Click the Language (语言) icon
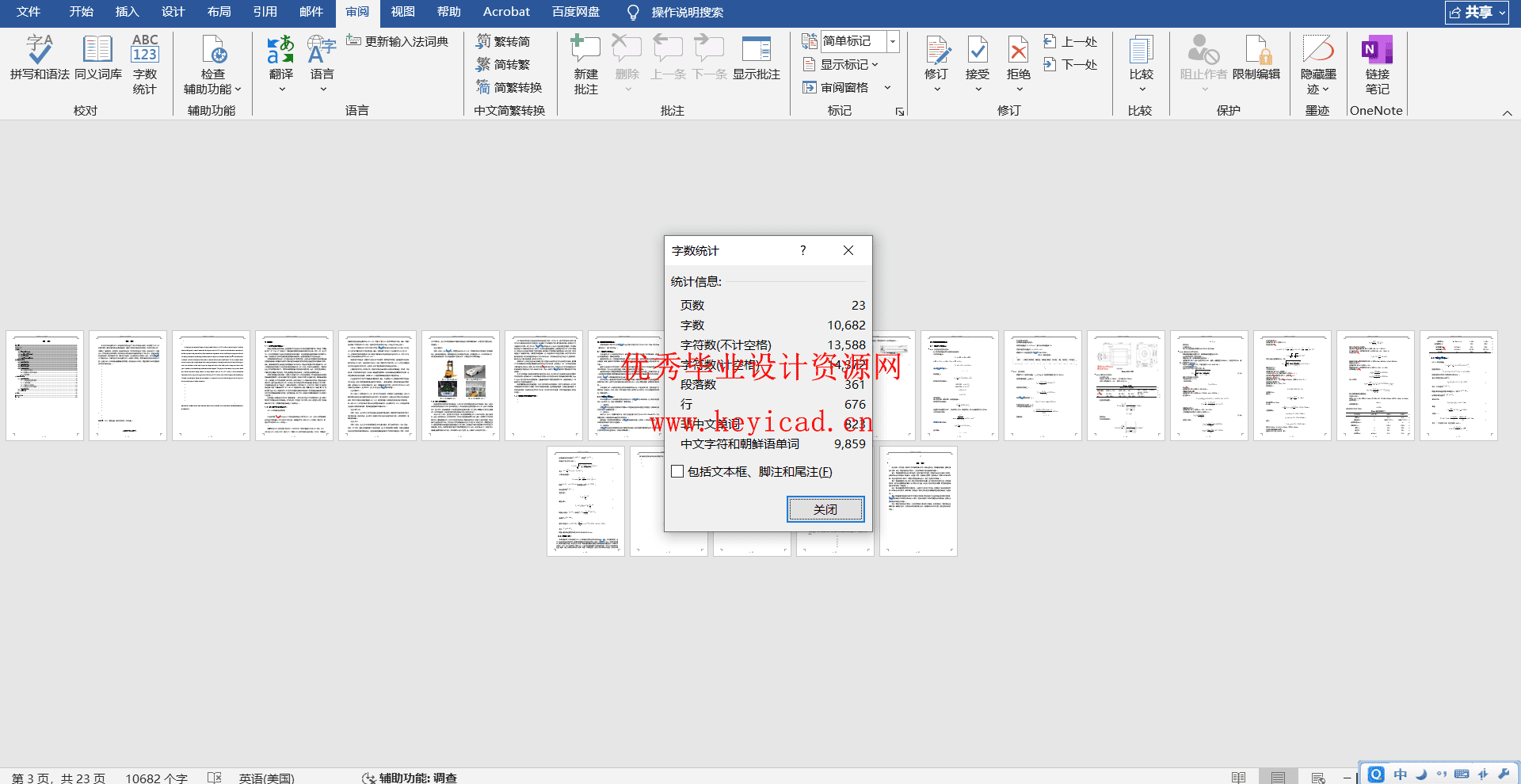The width and height of the screenshot is (1521, 784). [322, 50]
